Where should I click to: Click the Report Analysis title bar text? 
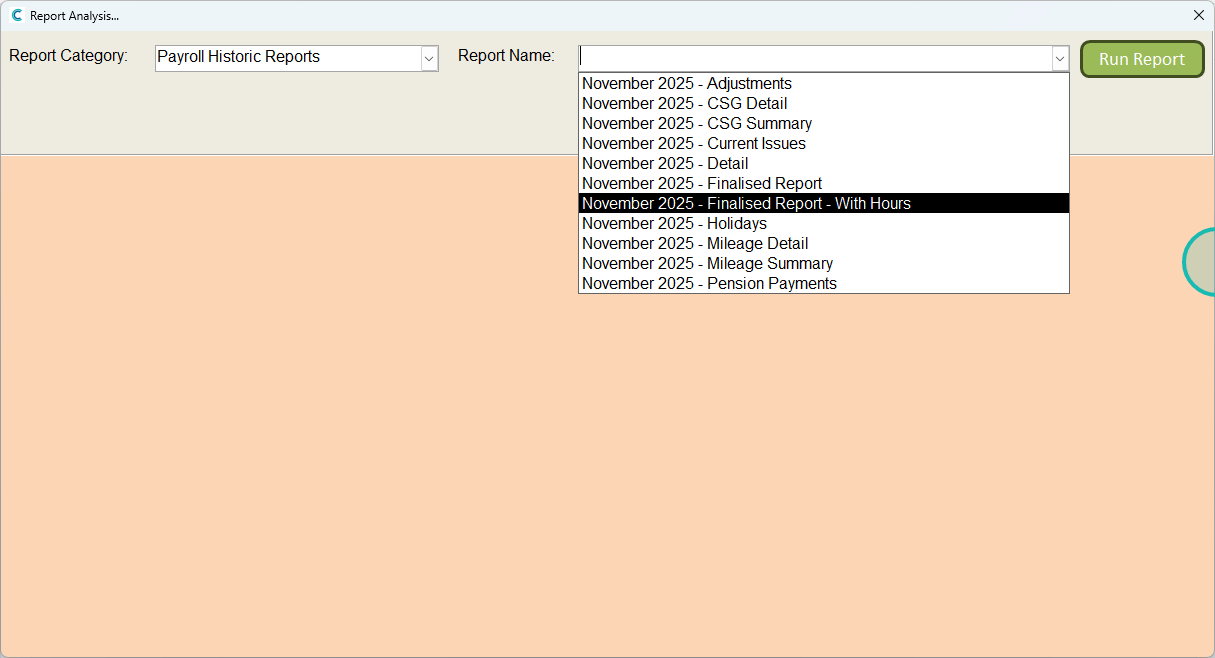(74, 16)
